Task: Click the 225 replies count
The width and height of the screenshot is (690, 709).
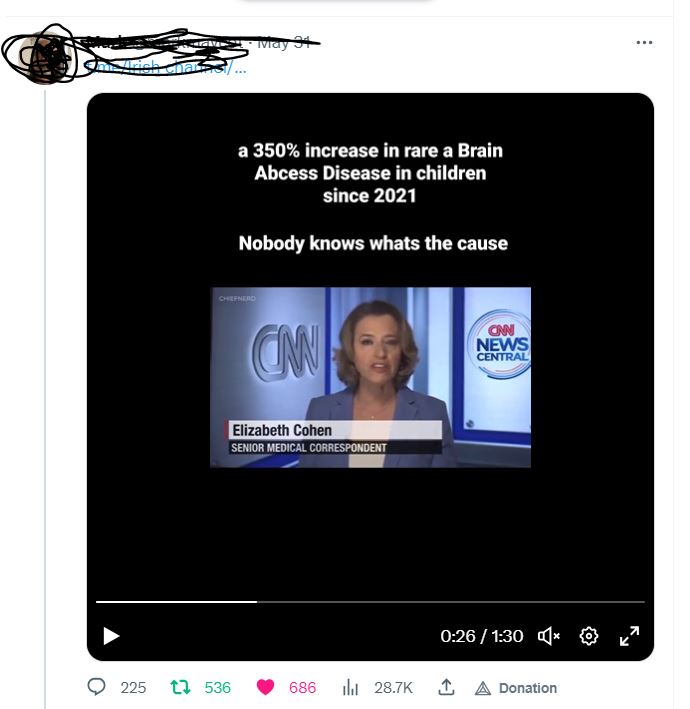Action: pyautogui.click(x=133, y=688)
